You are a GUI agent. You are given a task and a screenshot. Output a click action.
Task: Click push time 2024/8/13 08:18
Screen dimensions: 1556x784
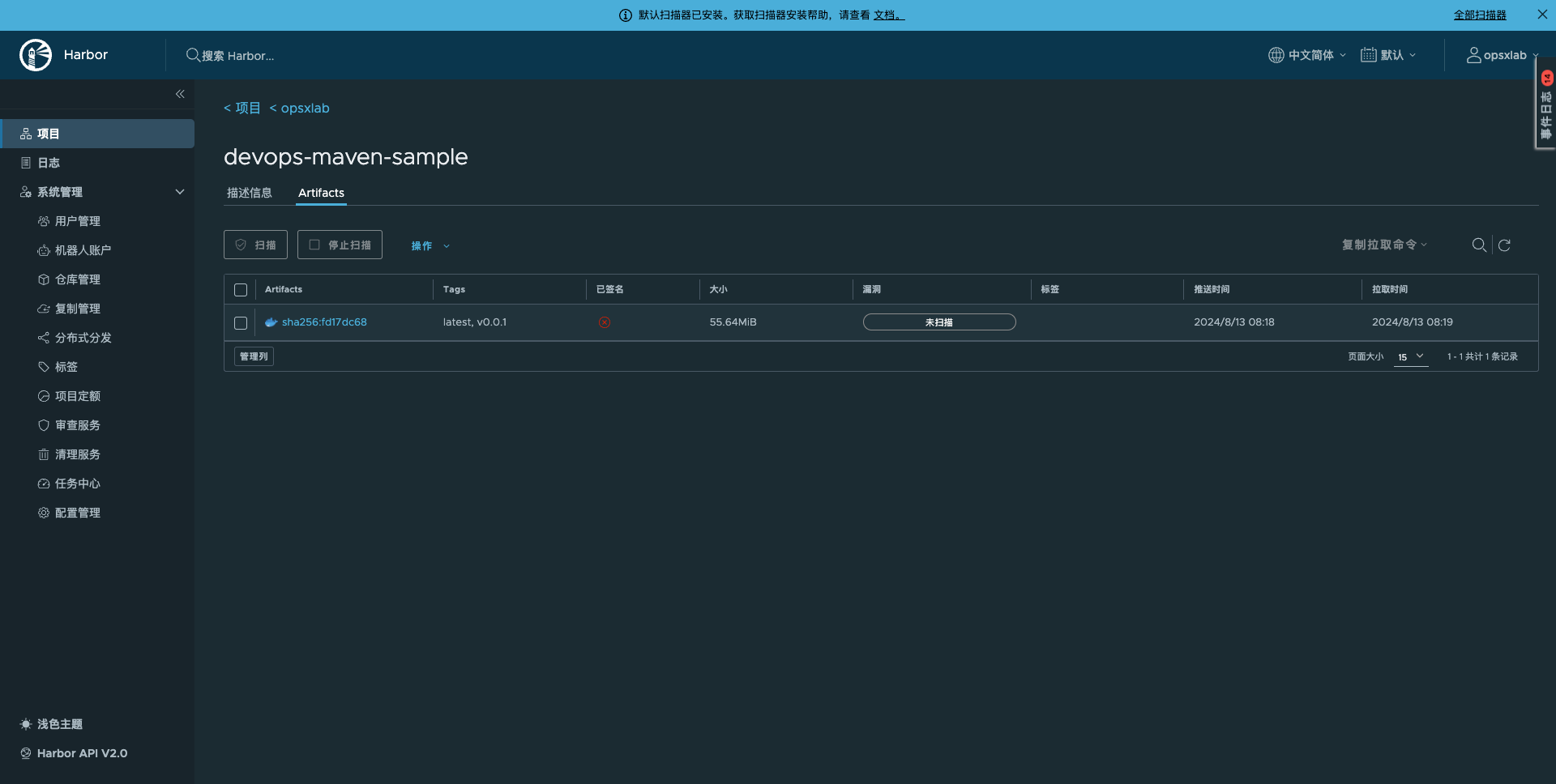click(1234, 322)
